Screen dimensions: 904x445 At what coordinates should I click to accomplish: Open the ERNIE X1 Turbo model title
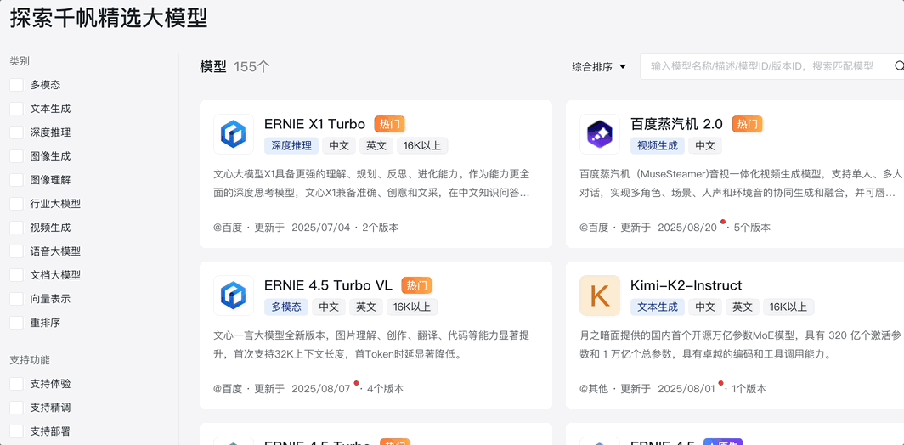click(315, 124)
